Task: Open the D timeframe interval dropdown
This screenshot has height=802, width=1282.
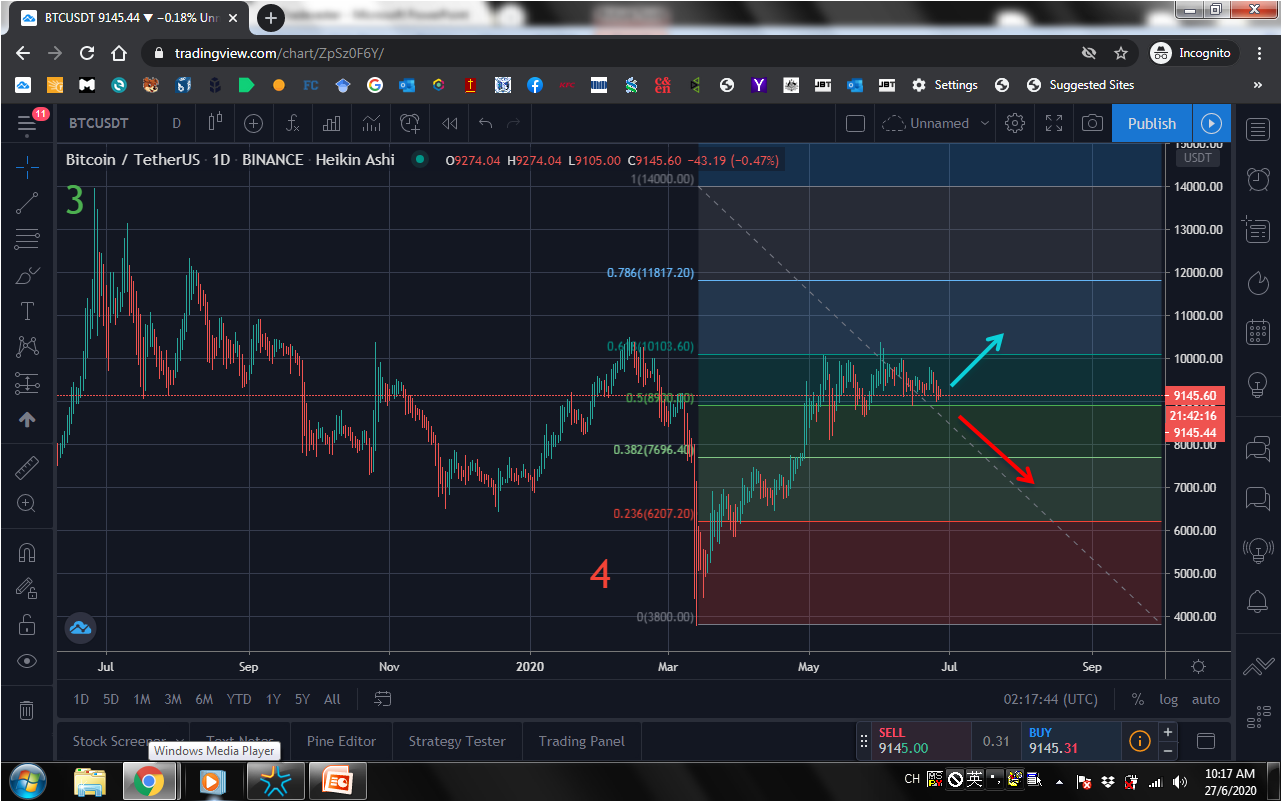Action: [x=176, y=123]
